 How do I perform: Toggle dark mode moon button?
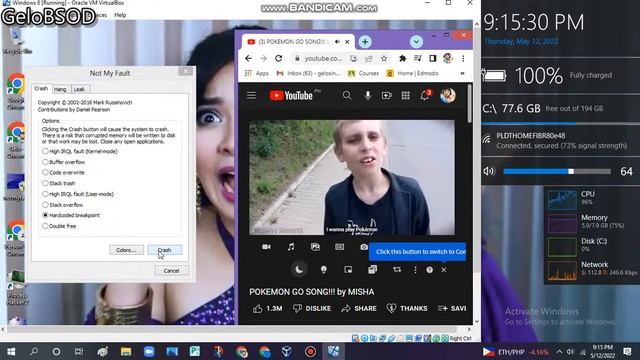pos(299,270)
